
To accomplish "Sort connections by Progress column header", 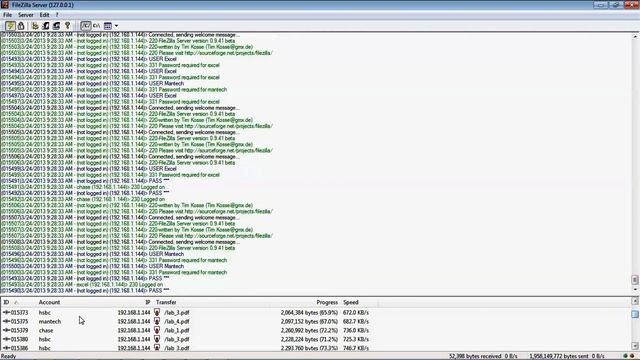I will click(x=327, y=302).
